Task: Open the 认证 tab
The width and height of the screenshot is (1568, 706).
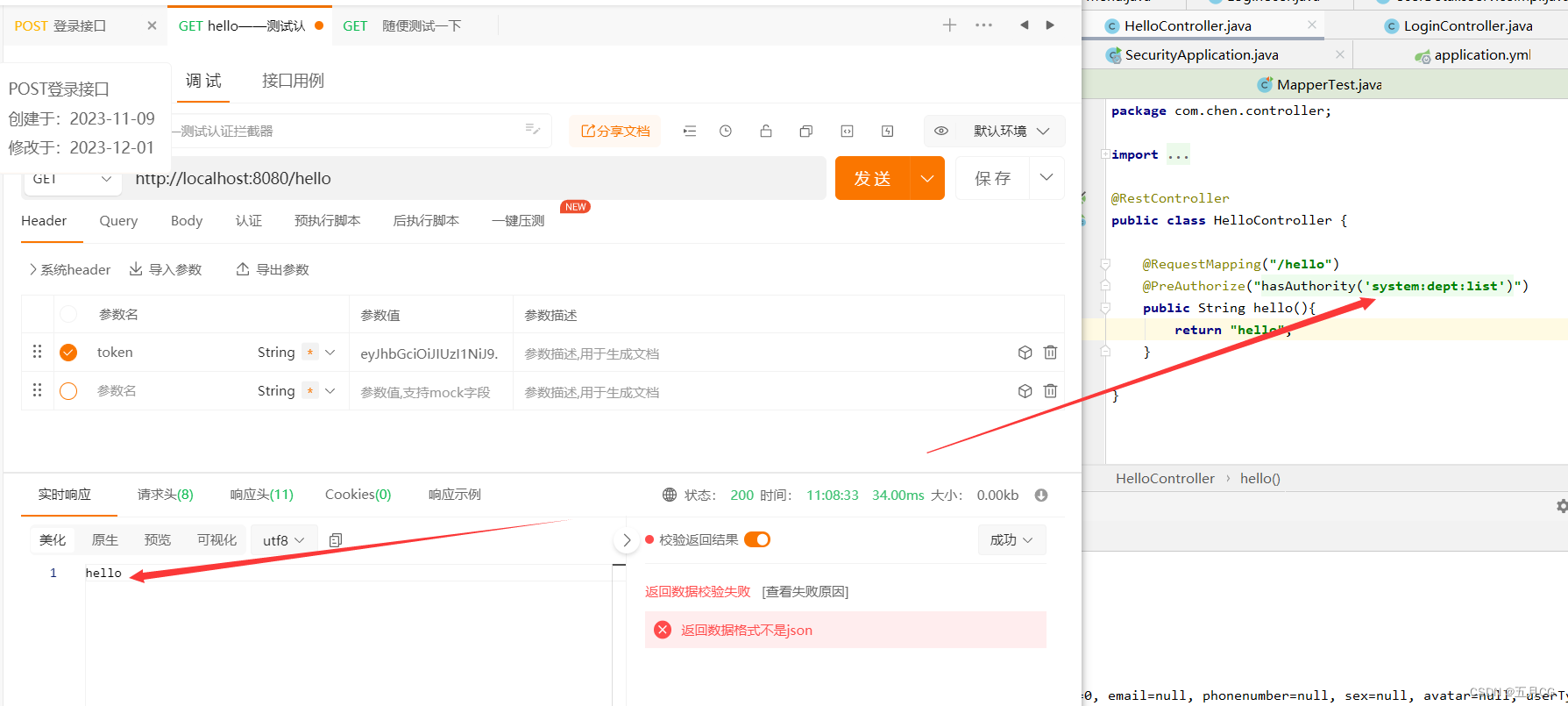Action: (249, 221)
